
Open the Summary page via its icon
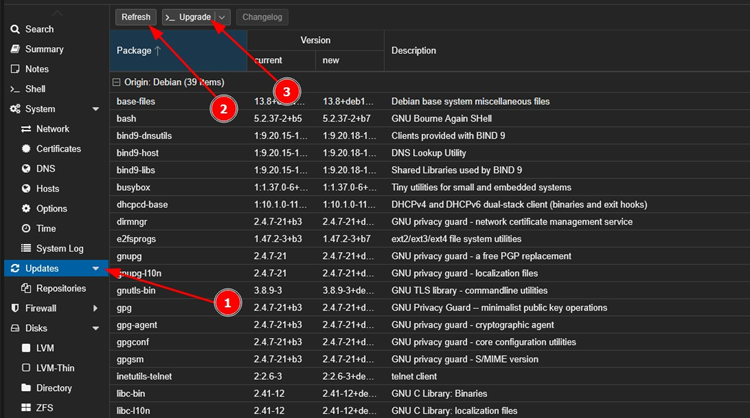point(15,49)
